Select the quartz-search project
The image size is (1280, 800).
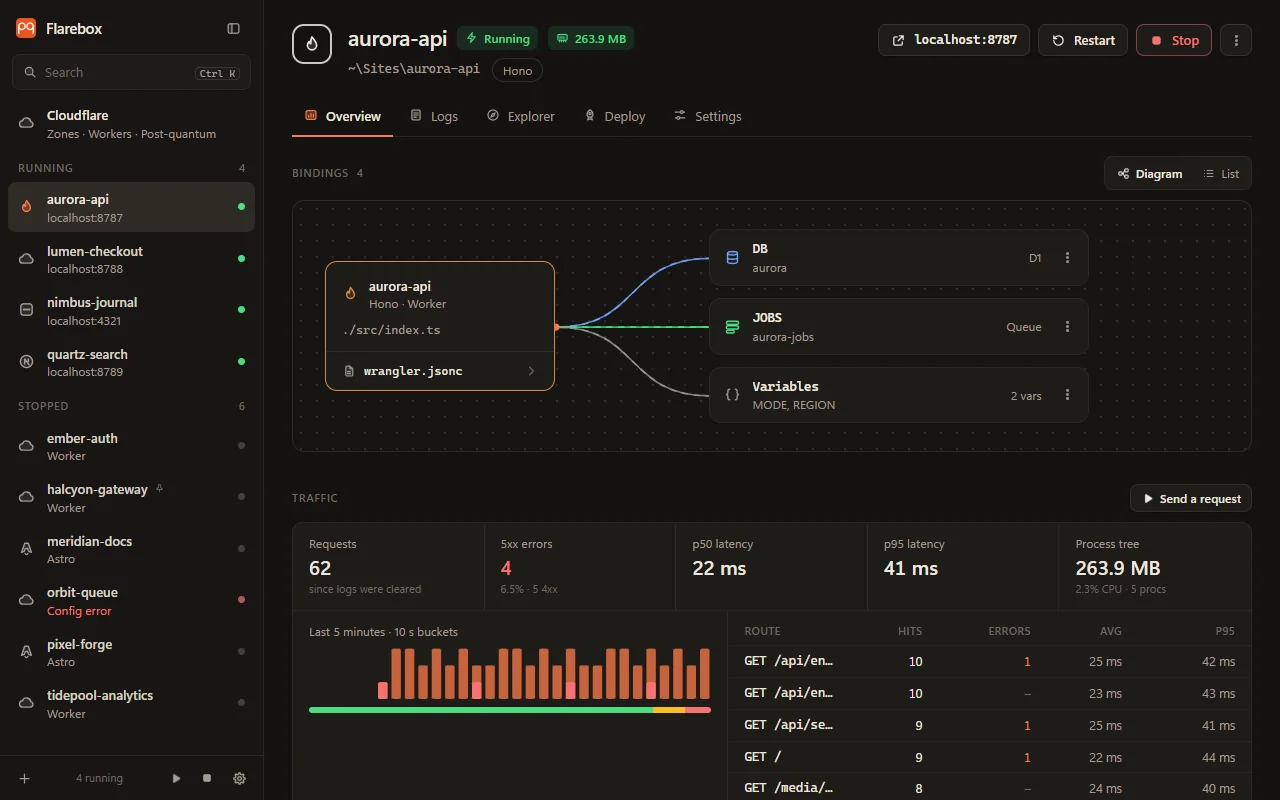tap(131, 362)
